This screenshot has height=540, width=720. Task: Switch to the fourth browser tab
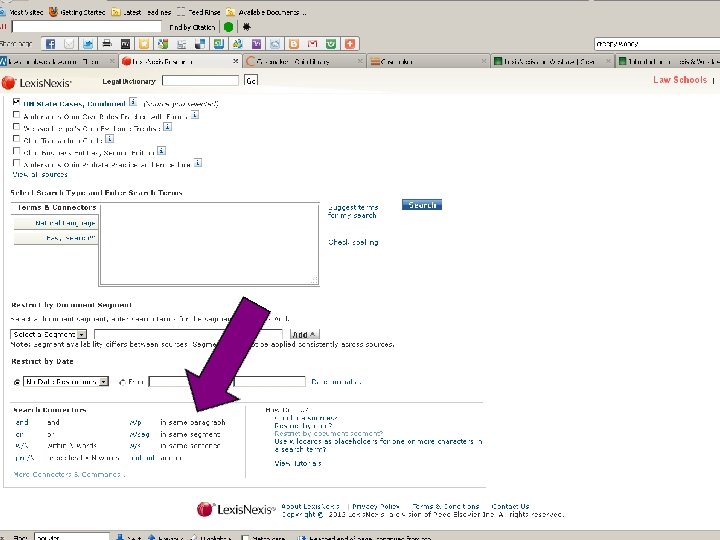coord(428,61)
